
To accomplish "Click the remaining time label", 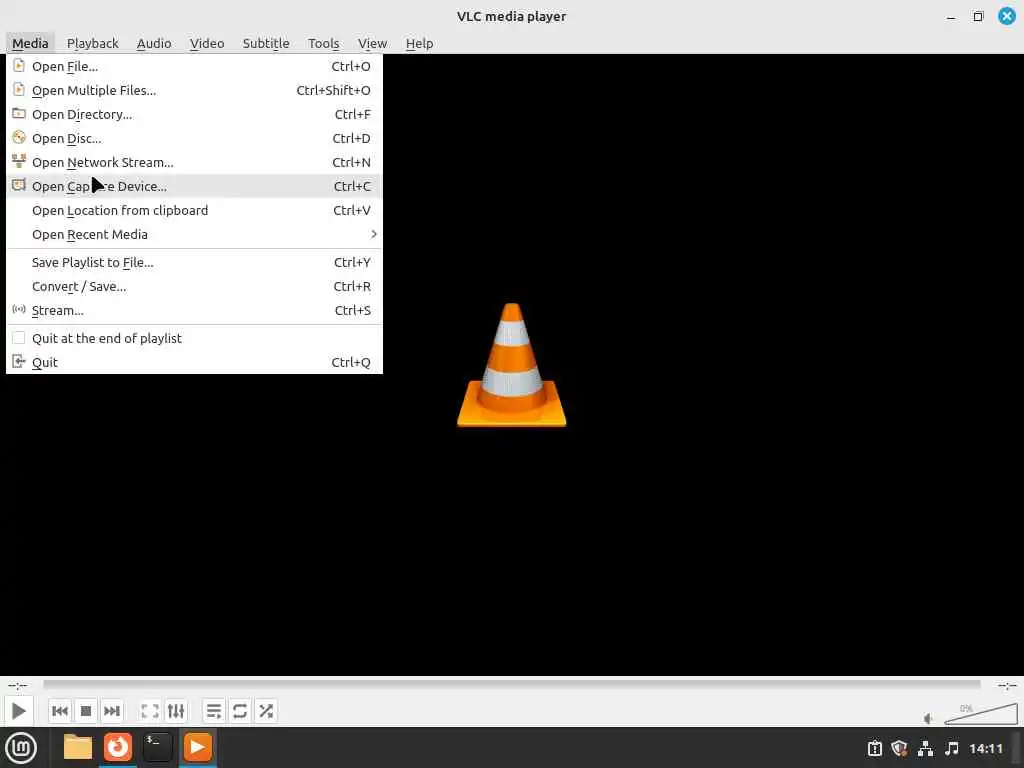I will [1006, 685].
